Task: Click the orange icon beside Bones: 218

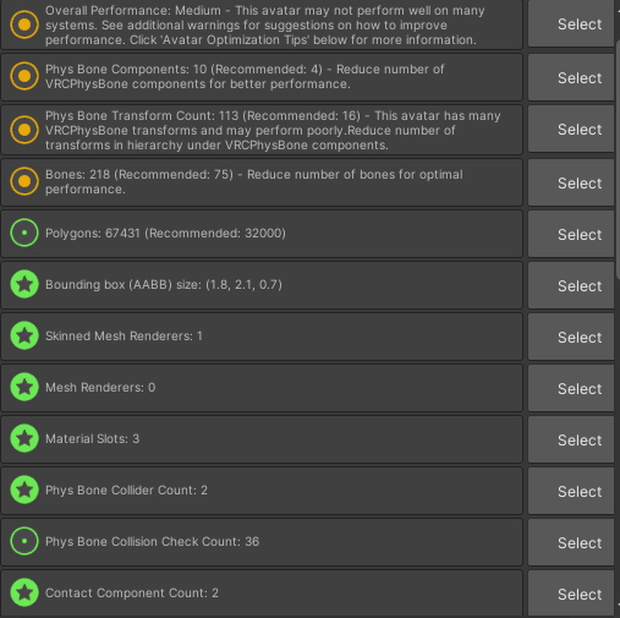Action: point(25,181)
